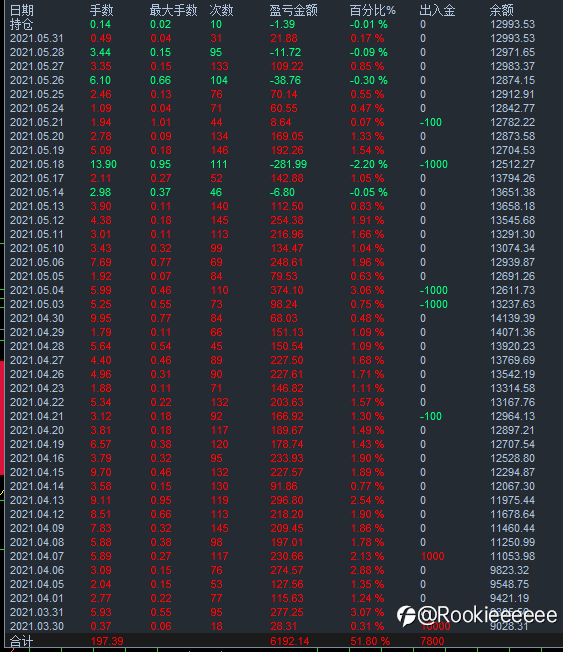Select the 2021.04.30 date row
Viewport: 563px width, 652px height.
[x=37, y=319]
